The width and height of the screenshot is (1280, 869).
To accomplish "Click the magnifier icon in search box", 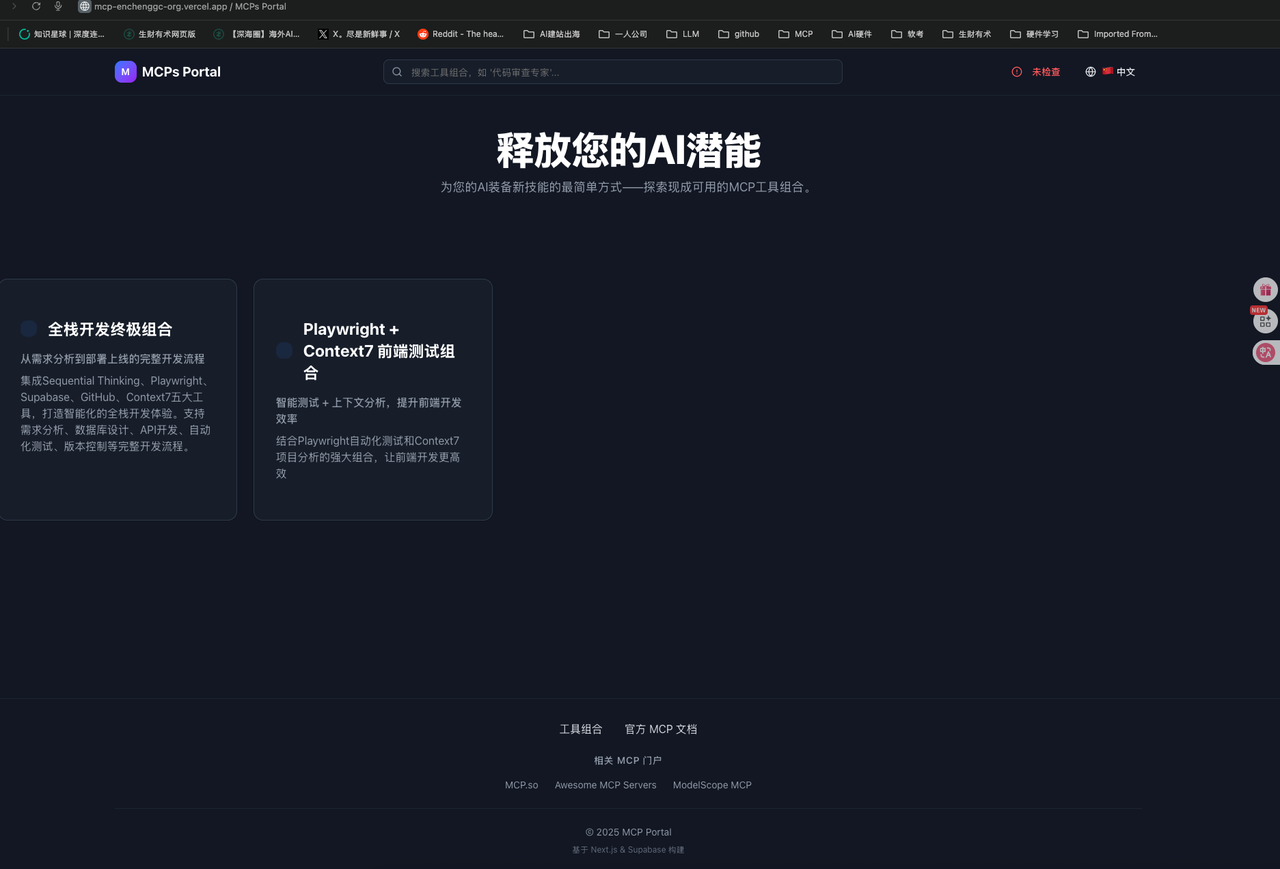I will pos(397,72).
